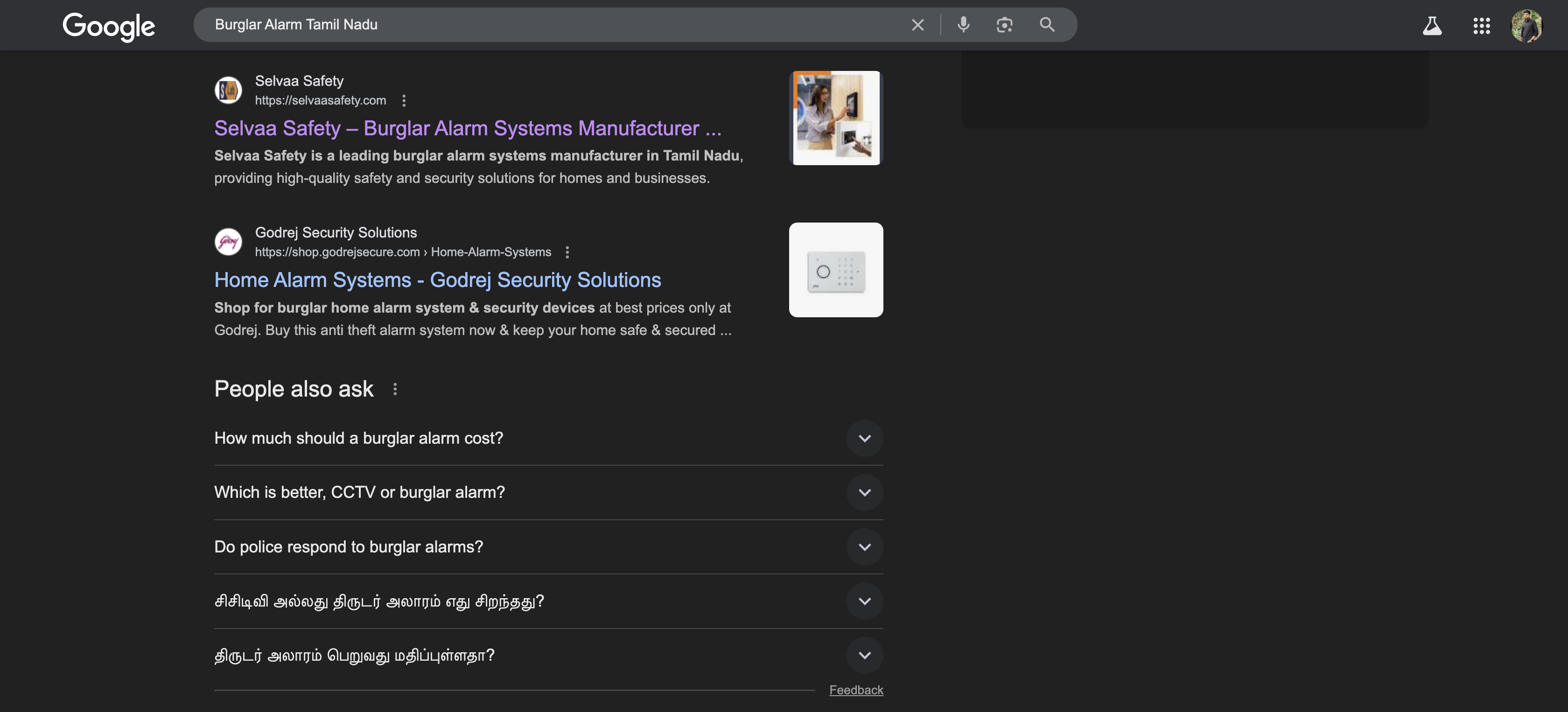The height and width of the screenshot is (712, 1568).
Task: Click the Godrej alarm panel thumbnail
Action: pos(836,270)
